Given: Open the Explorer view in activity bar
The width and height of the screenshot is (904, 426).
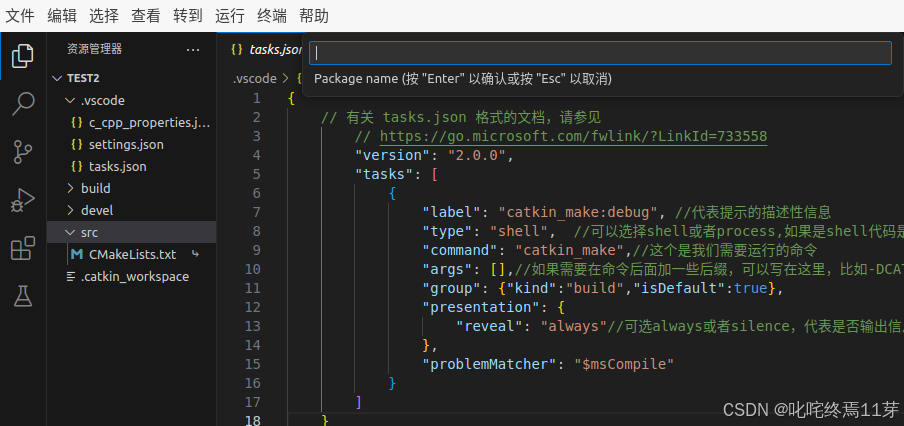Looking at the screenshot, I should pos(22,56).
